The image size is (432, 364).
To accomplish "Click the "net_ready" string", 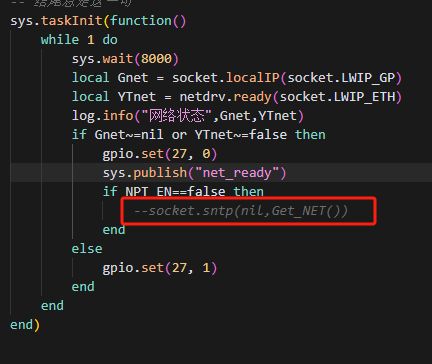I will pos(237,173).
